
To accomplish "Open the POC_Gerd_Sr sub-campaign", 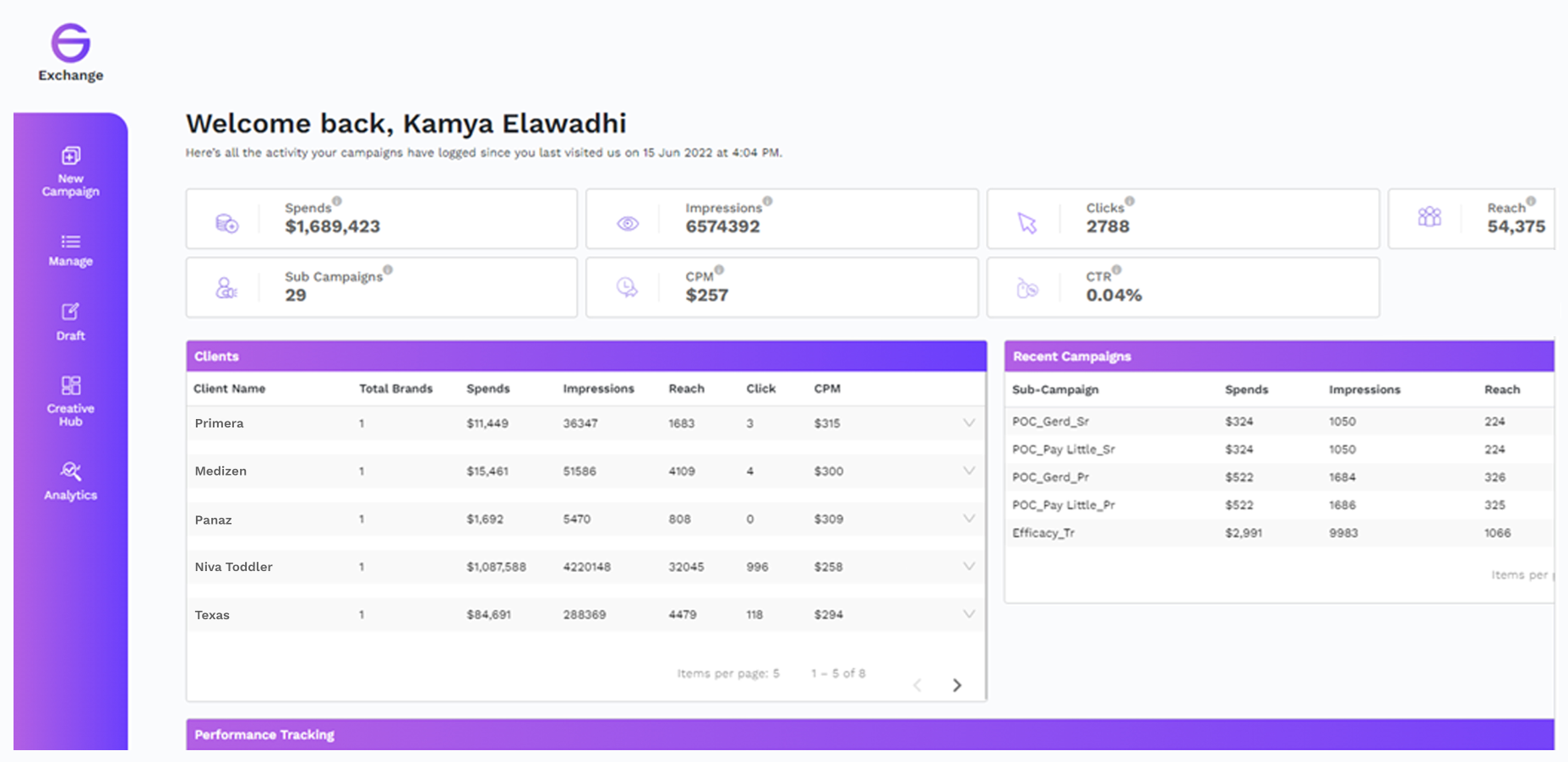I will click(x=1051, y=421).
